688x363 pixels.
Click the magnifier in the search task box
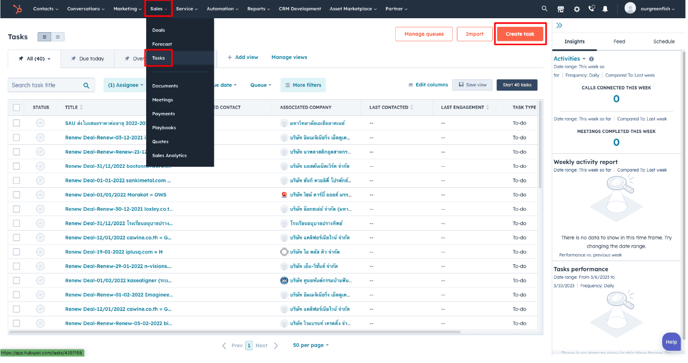[86, 86]
